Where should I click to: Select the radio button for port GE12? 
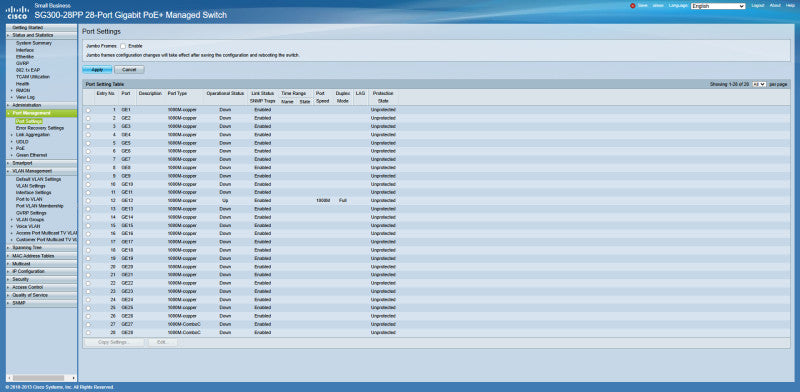click(88, 201)
